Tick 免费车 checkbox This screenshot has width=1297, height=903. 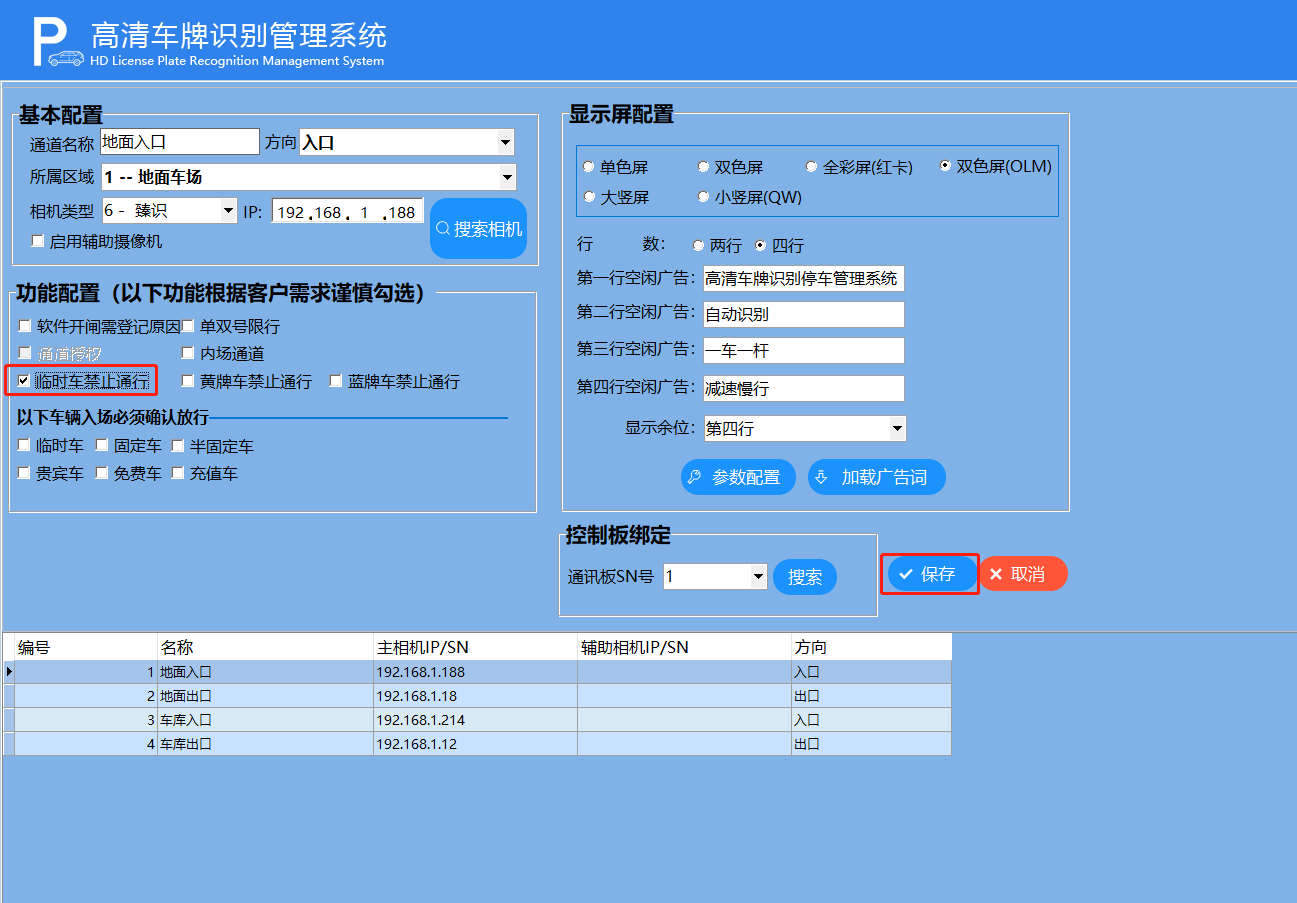pyautogui.click(x=102, y=473)
